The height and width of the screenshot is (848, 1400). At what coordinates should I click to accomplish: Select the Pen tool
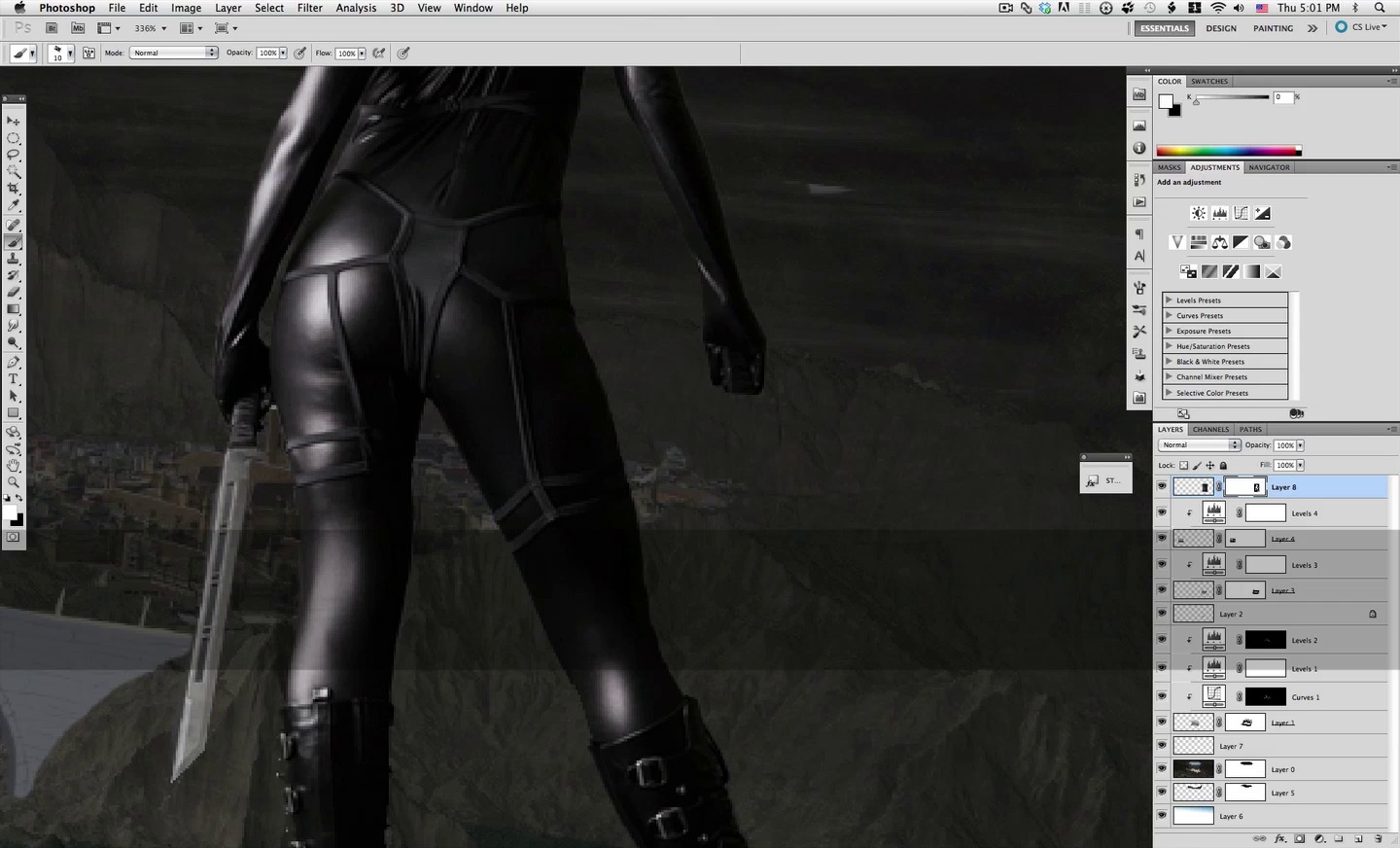(14, 362)
